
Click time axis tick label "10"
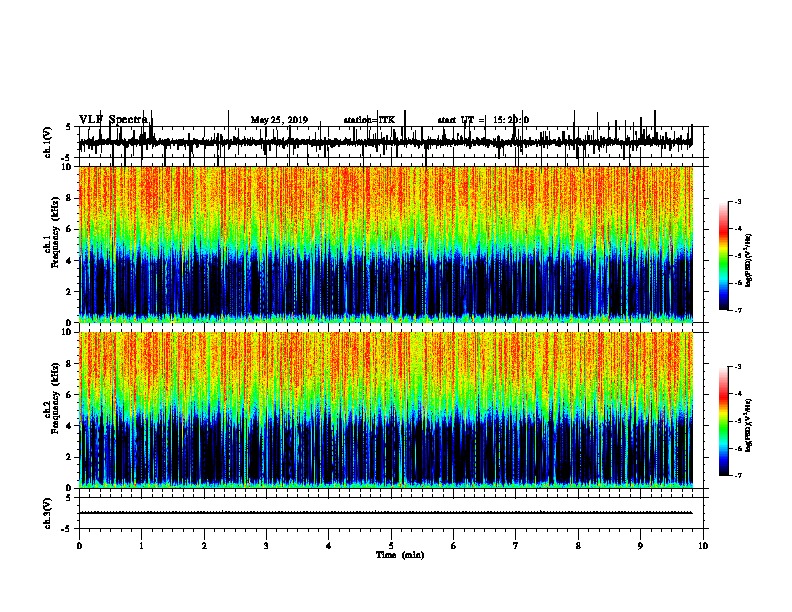click(x=703, y=546)
